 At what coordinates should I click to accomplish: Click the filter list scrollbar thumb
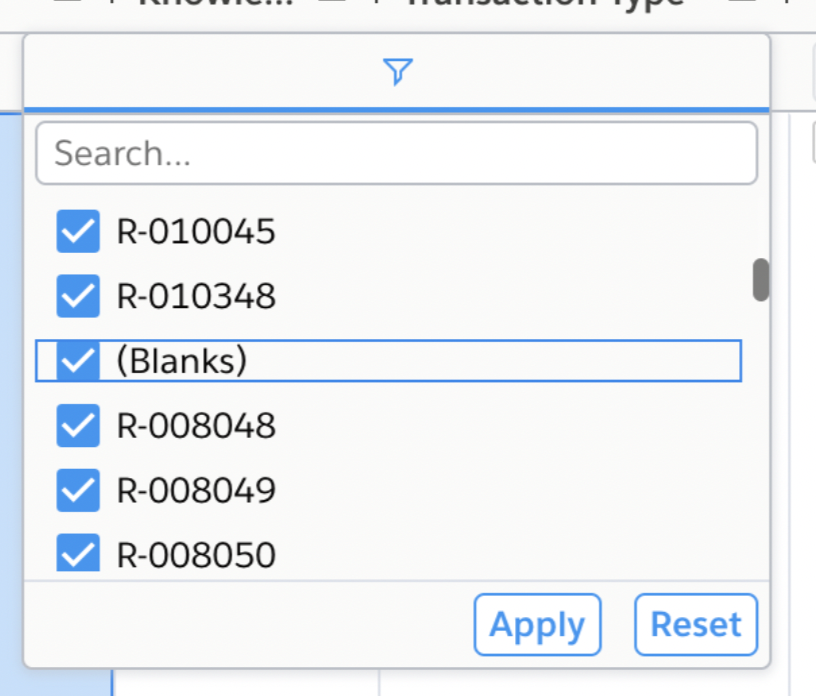(761, 280)
